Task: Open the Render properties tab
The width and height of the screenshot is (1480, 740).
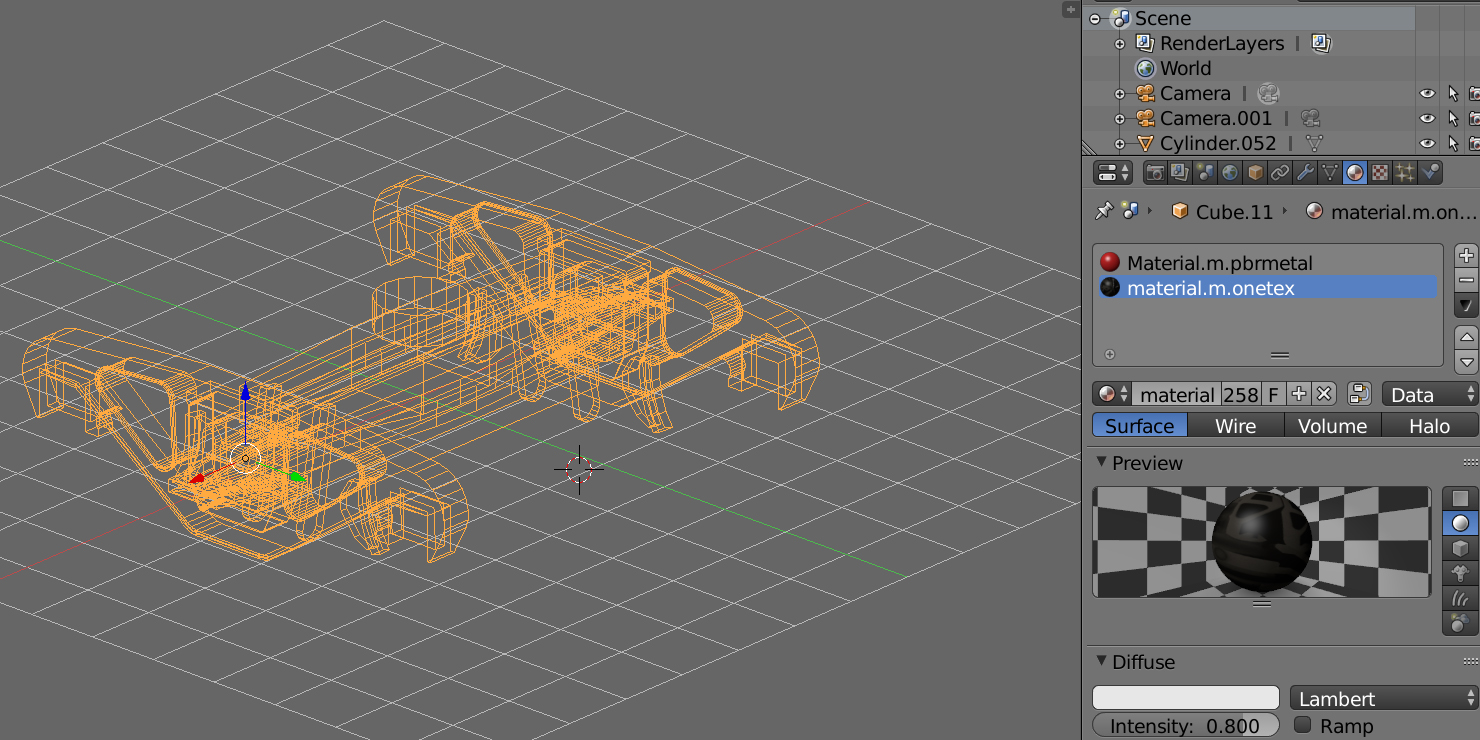Action: click(1154, 172)
